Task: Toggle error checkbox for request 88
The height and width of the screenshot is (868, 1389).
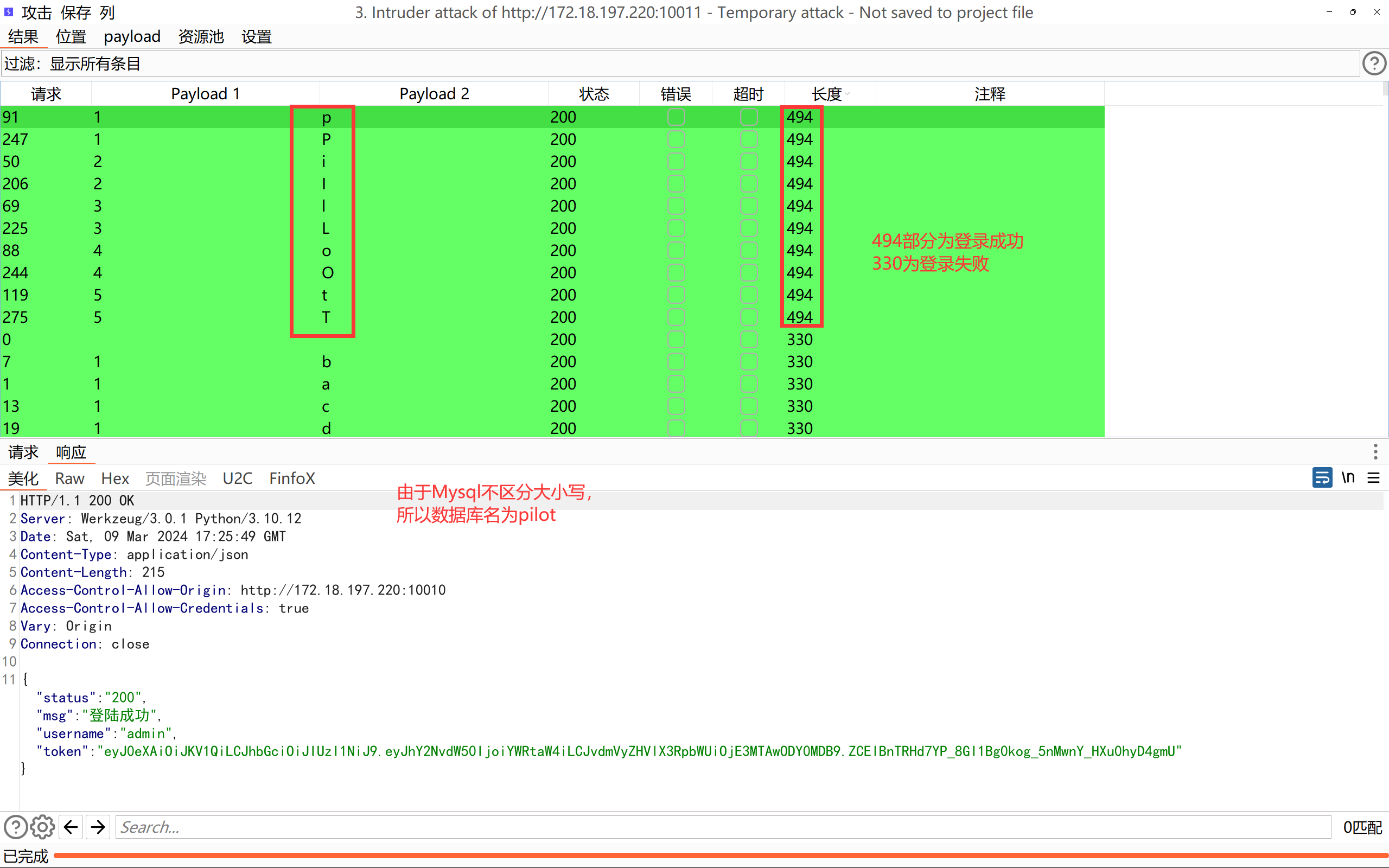Action: pyautogui.click(x=676, y=251)
